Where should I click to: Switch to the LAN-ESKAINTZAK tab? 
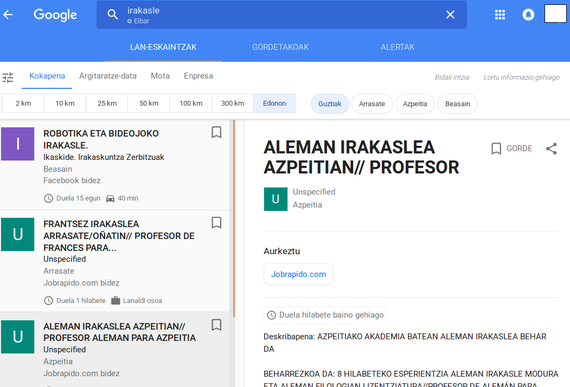(163, 47)
